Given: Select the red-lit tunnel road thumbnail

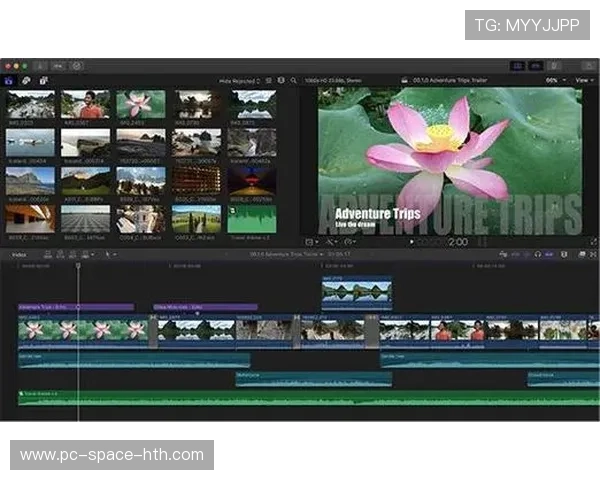Looking at the screenshot, I should tap(252, 181).
